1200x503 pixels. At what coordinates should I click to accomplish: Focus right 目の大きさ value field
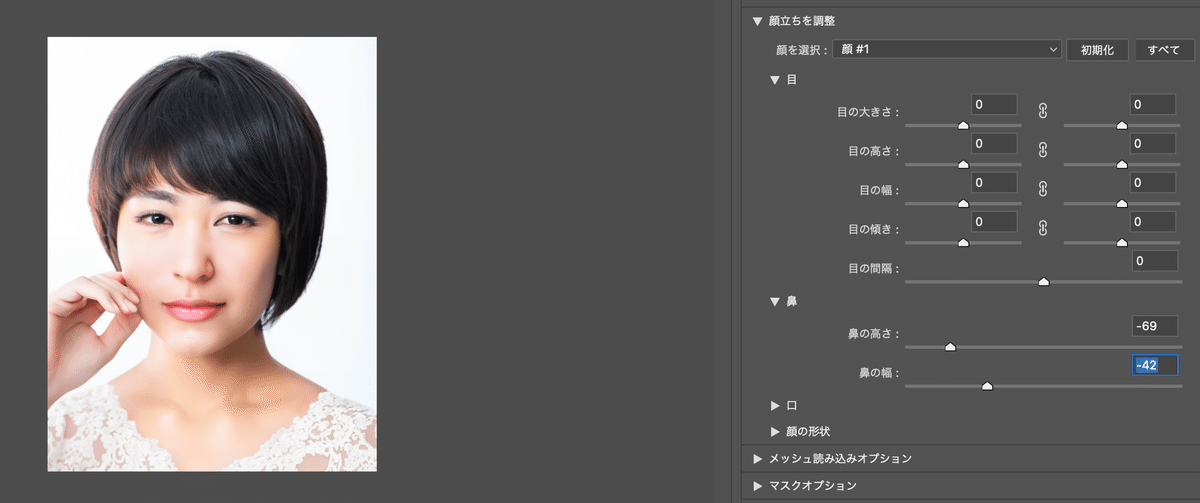(1153, 104)
